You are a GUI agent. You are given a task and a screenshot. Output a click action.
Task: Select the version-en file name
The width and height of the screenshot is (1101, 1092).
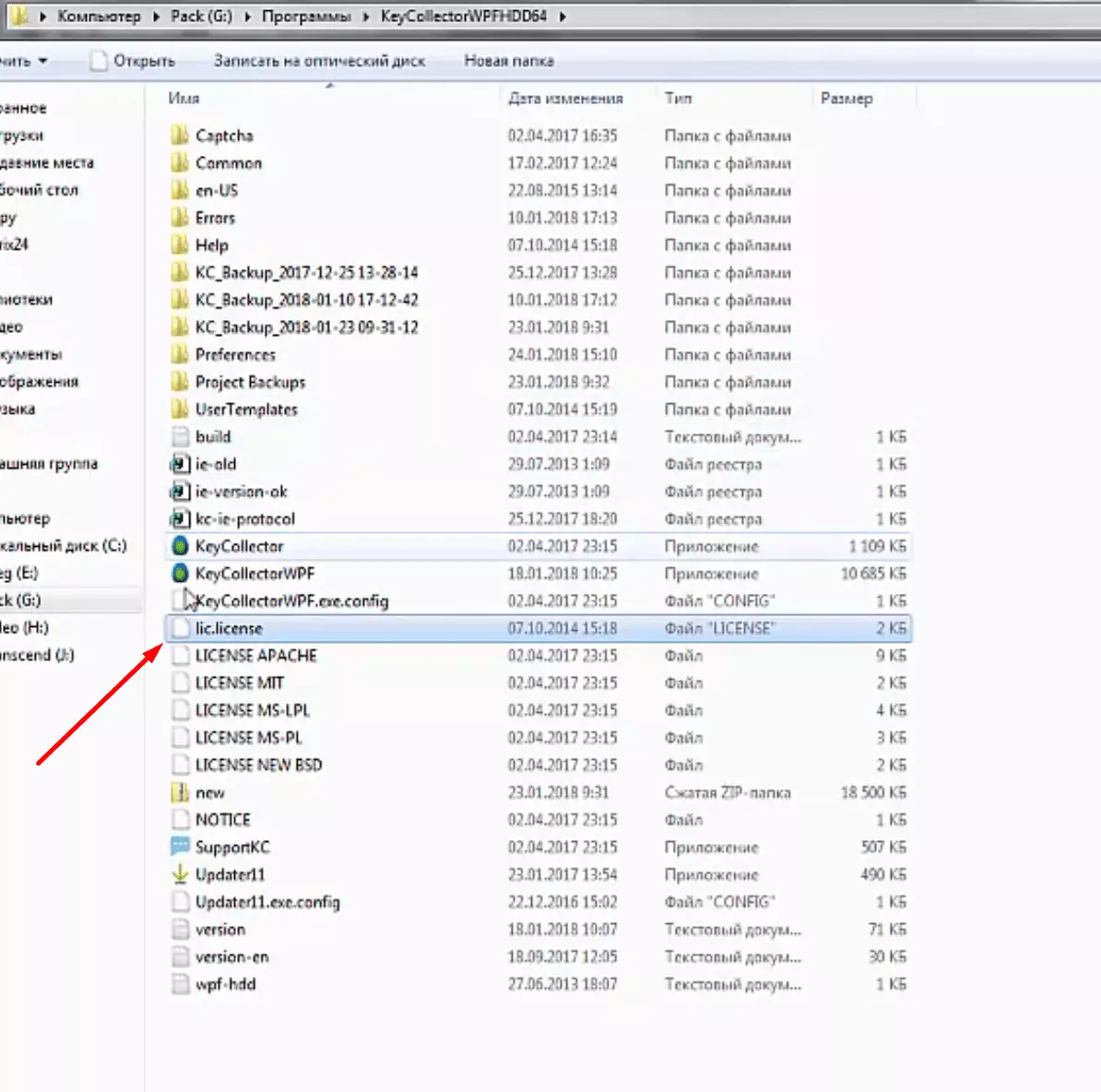tap(231, 956)
